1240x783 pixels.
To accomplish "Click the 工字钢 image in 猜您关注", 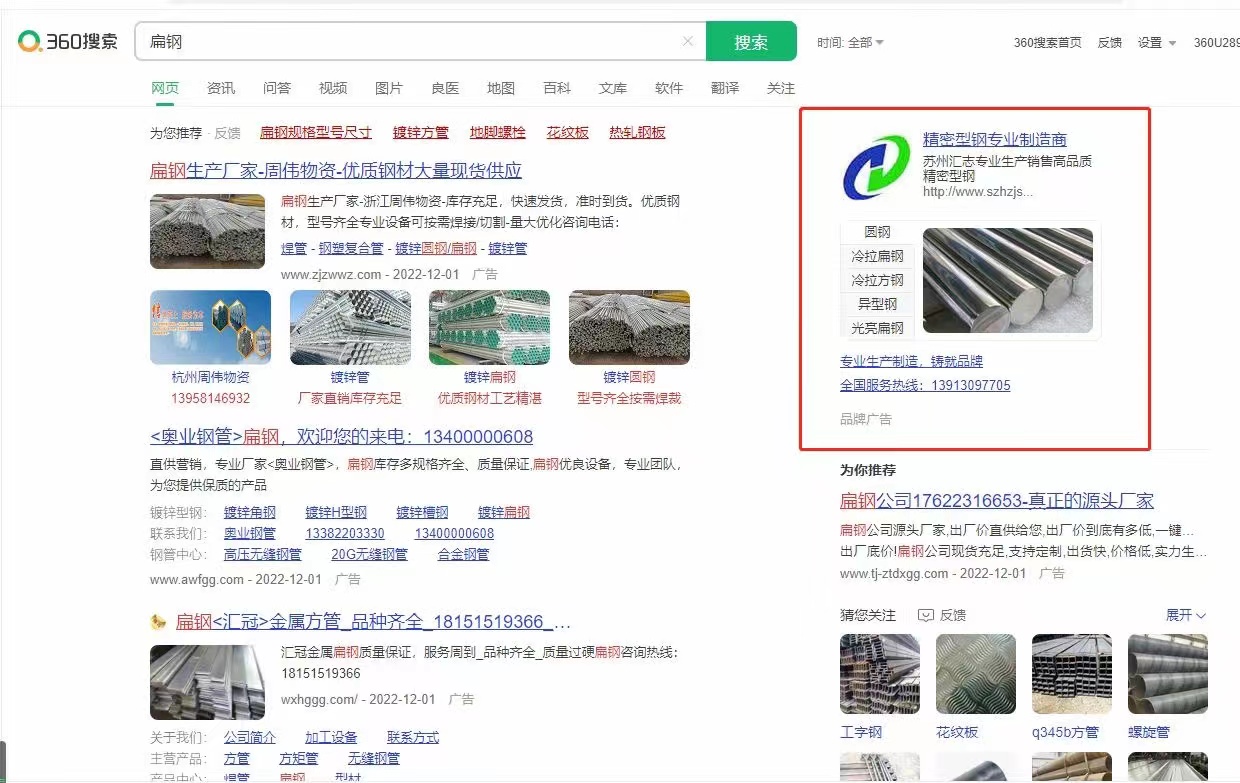I will [x=880, y=674].
